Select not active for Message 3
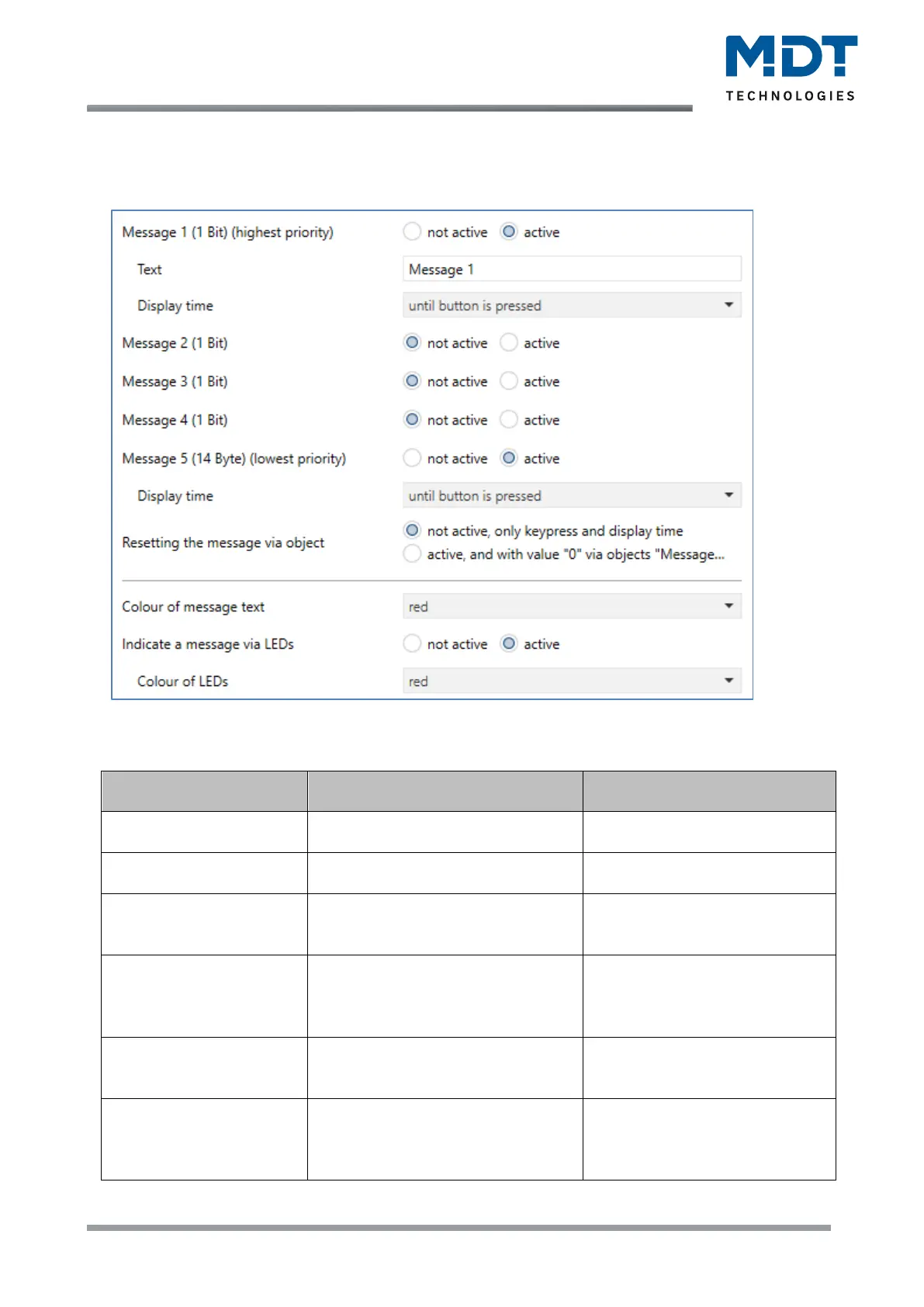Viewport: 924px width, 1307px height. click(413, 381)
